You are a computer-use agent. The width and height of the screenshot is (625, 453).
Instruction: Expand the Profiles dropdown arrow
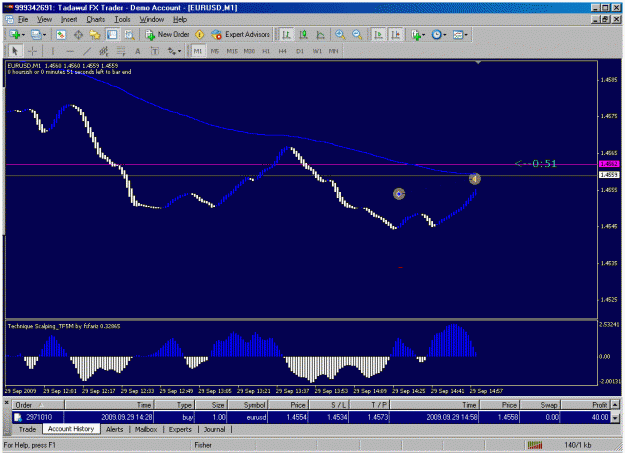(x=44, y=35)
